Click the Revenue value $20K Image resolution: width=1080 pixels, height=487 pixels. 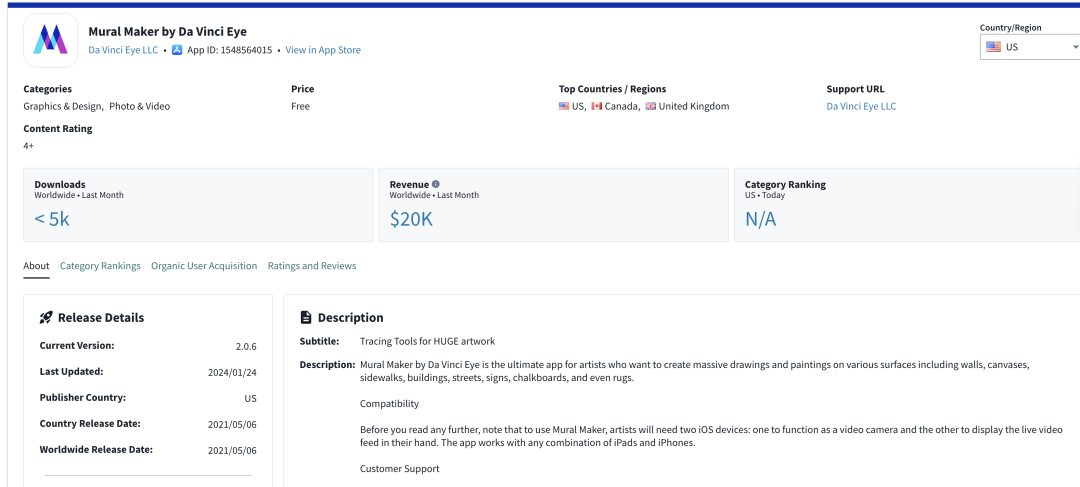coord(411,219)
